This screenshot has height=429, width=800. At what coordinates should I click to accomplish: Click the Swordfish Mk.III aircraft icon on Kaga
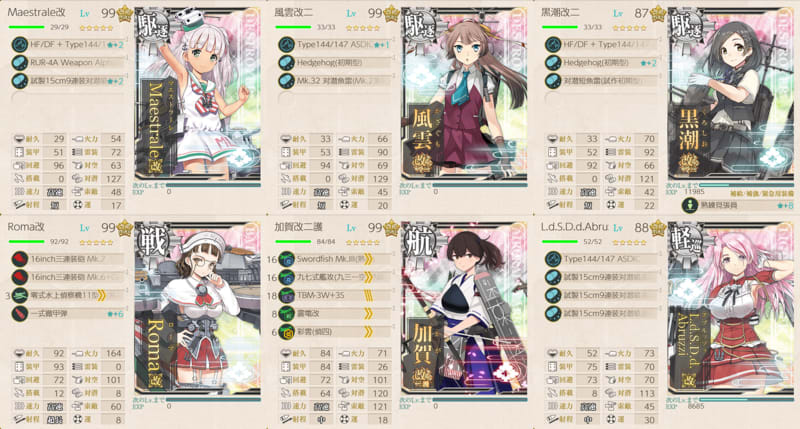coord(287,259)
